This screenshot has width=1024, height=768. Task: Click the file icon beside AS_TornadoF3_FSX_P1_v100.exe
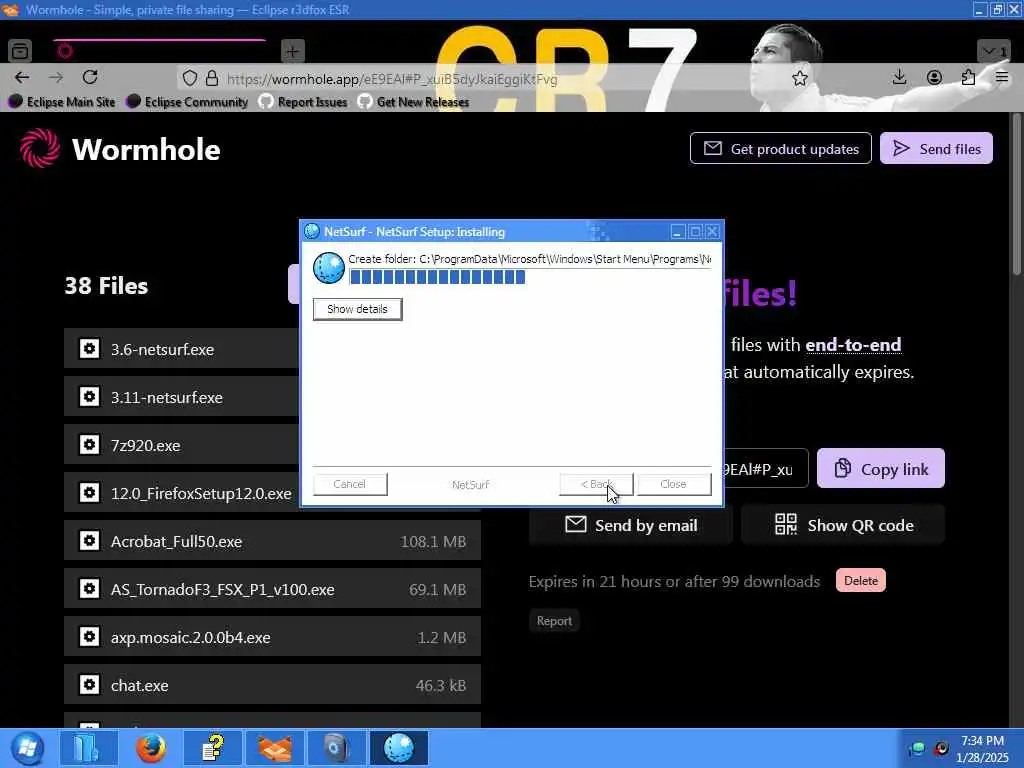click(89, 589)
